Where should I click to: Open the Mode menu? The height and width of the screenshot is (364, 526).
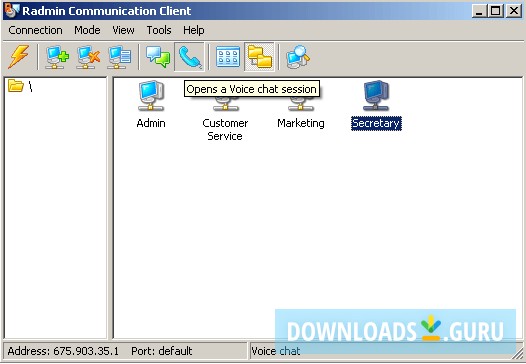pos(87,30)
